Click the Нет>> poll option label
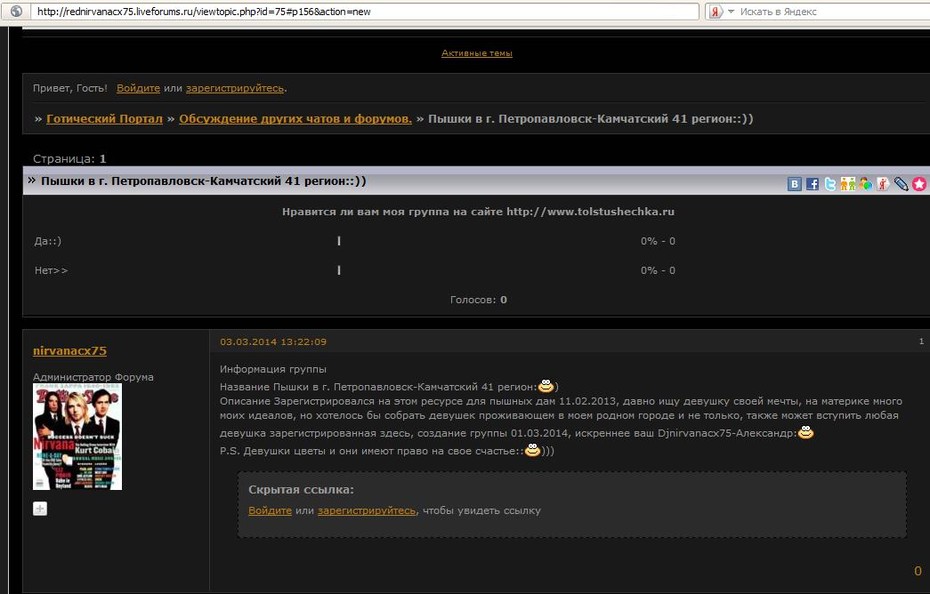Screen dimensions: 930x594 tap(51, 270)
